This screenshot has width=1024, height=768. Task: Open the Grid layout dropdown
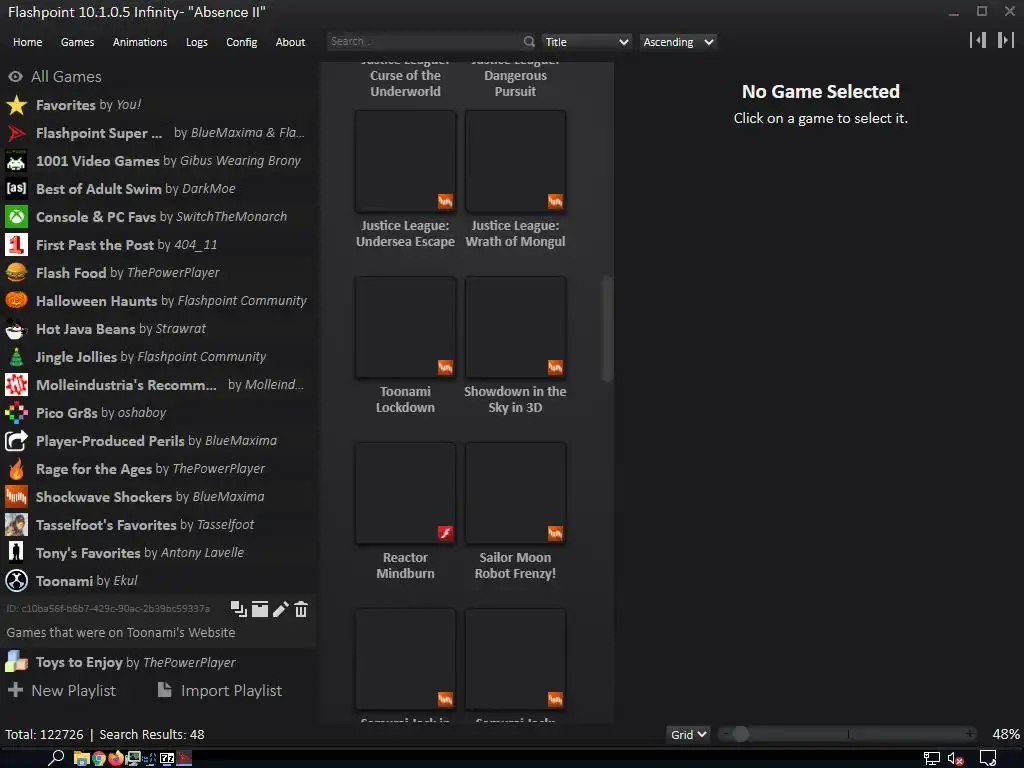[688, 735]
